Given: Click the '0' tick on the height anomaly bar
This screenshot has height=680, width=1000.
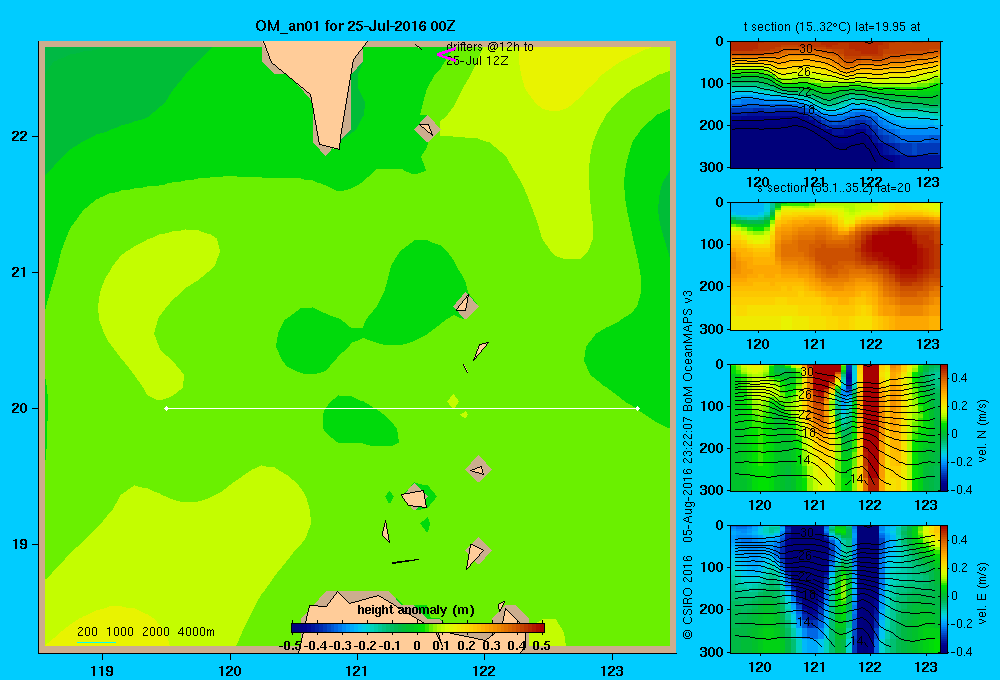Looking at the screenshot, I should tap(416, 646).
